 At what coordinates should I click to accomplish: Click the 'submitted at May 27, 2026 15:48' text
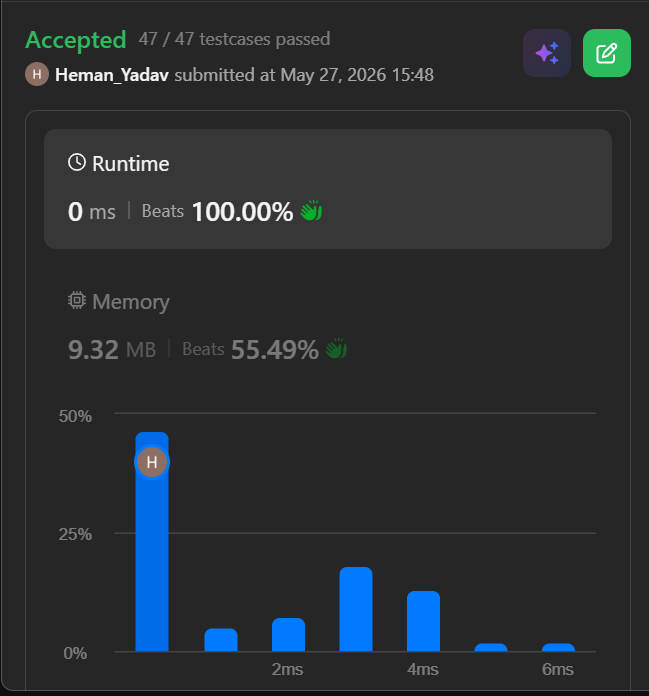pos(304,75)
